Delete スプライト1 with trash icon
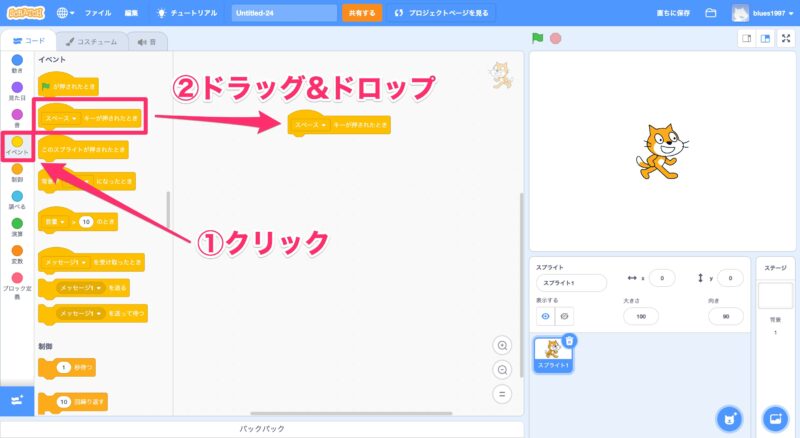The height and width of the screenshot is (438, 800). (569, 340)
